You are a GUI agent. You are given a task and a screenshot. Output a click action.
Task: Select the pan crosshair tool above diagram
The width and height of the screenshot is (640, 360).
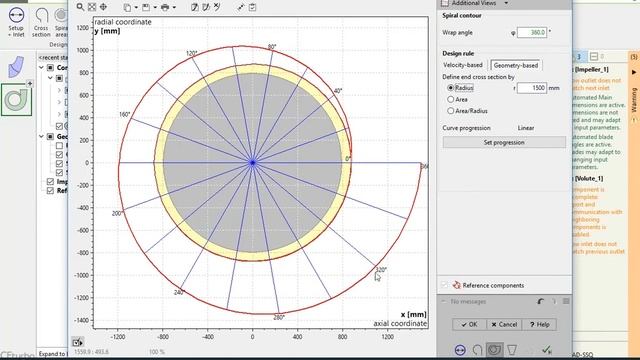(x=103, y=7)
